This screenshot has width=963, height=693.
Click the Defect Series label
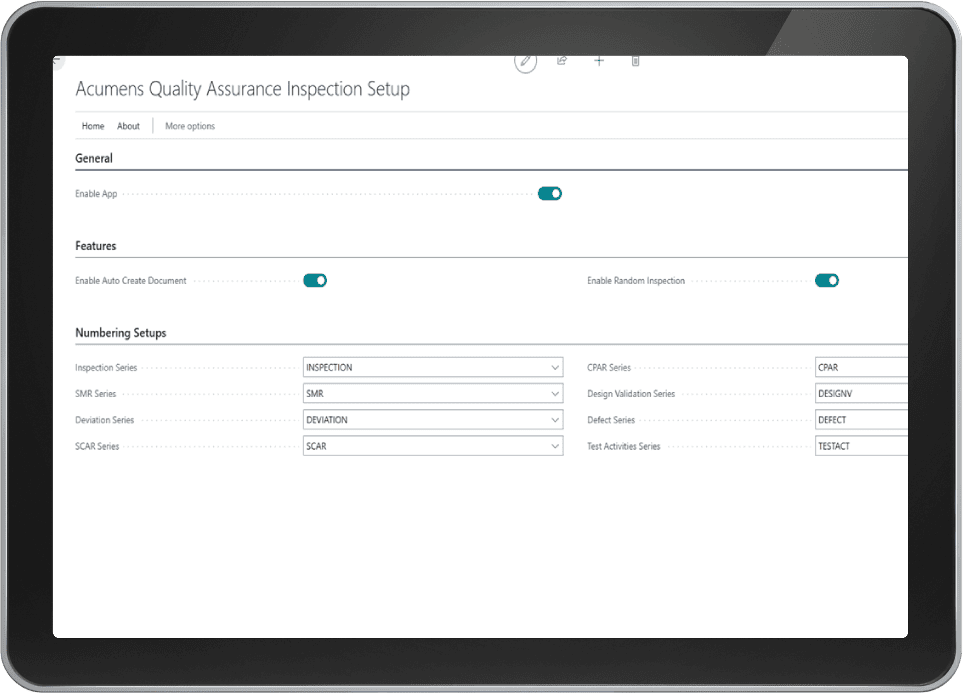[611, 420]
